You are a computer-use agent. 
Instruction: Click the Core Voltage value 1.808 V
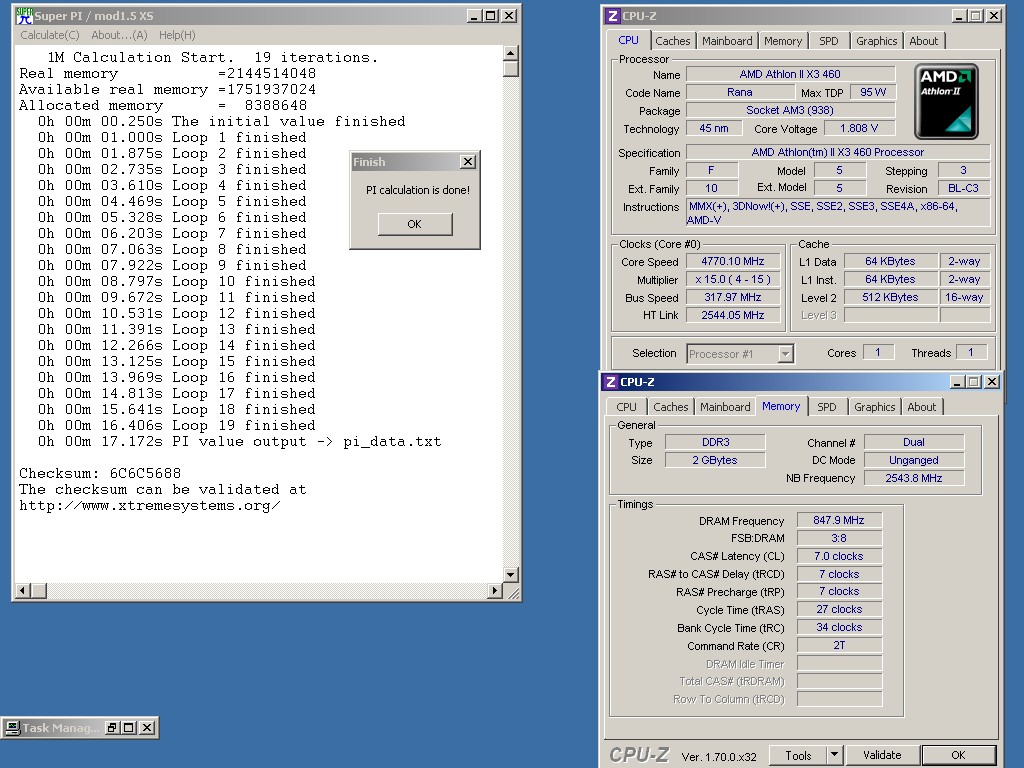pos(859,129)
